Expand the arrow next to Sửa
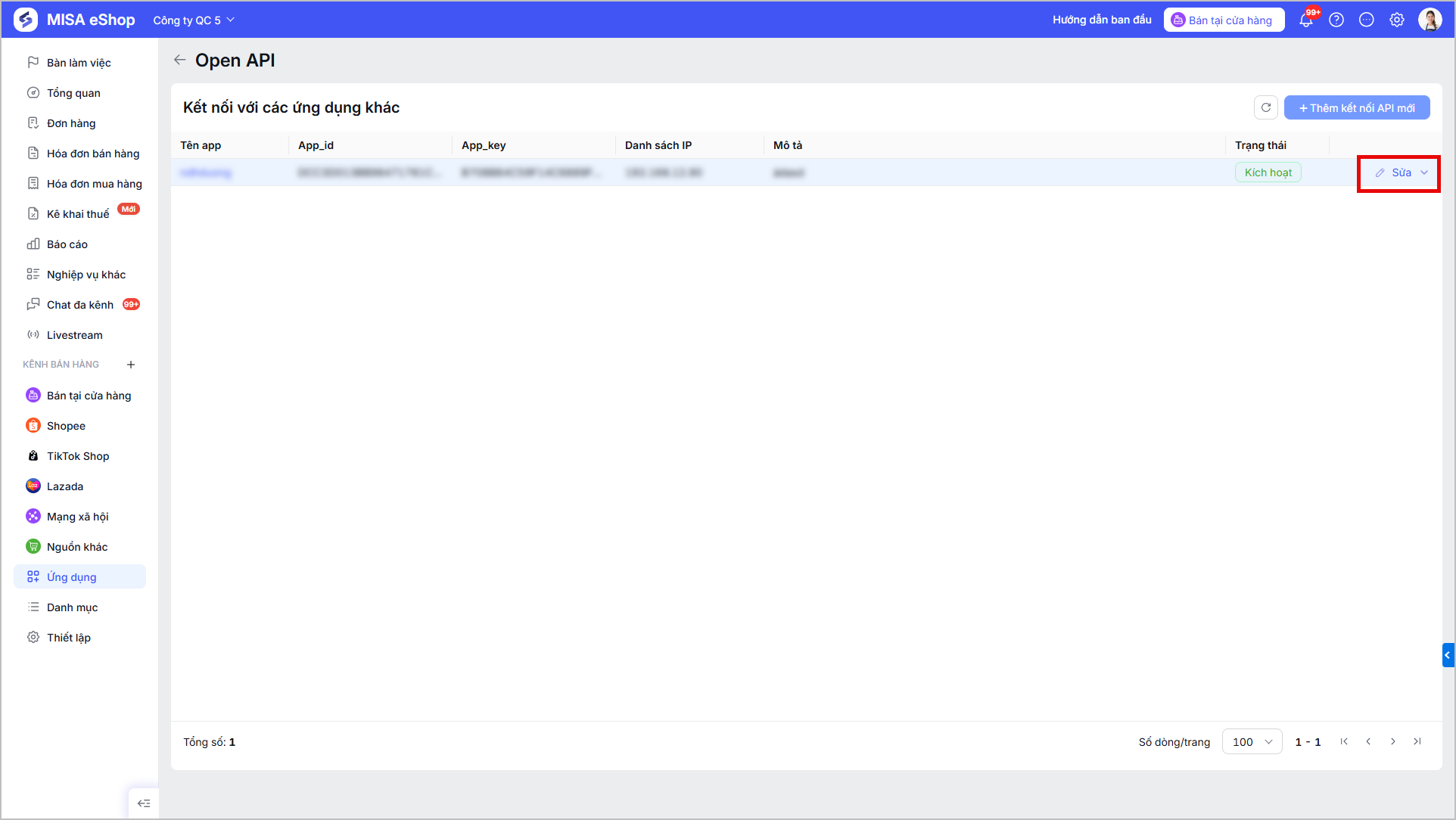The image size is (1456, 820). pyautogui.click(x=1424, y=172)
